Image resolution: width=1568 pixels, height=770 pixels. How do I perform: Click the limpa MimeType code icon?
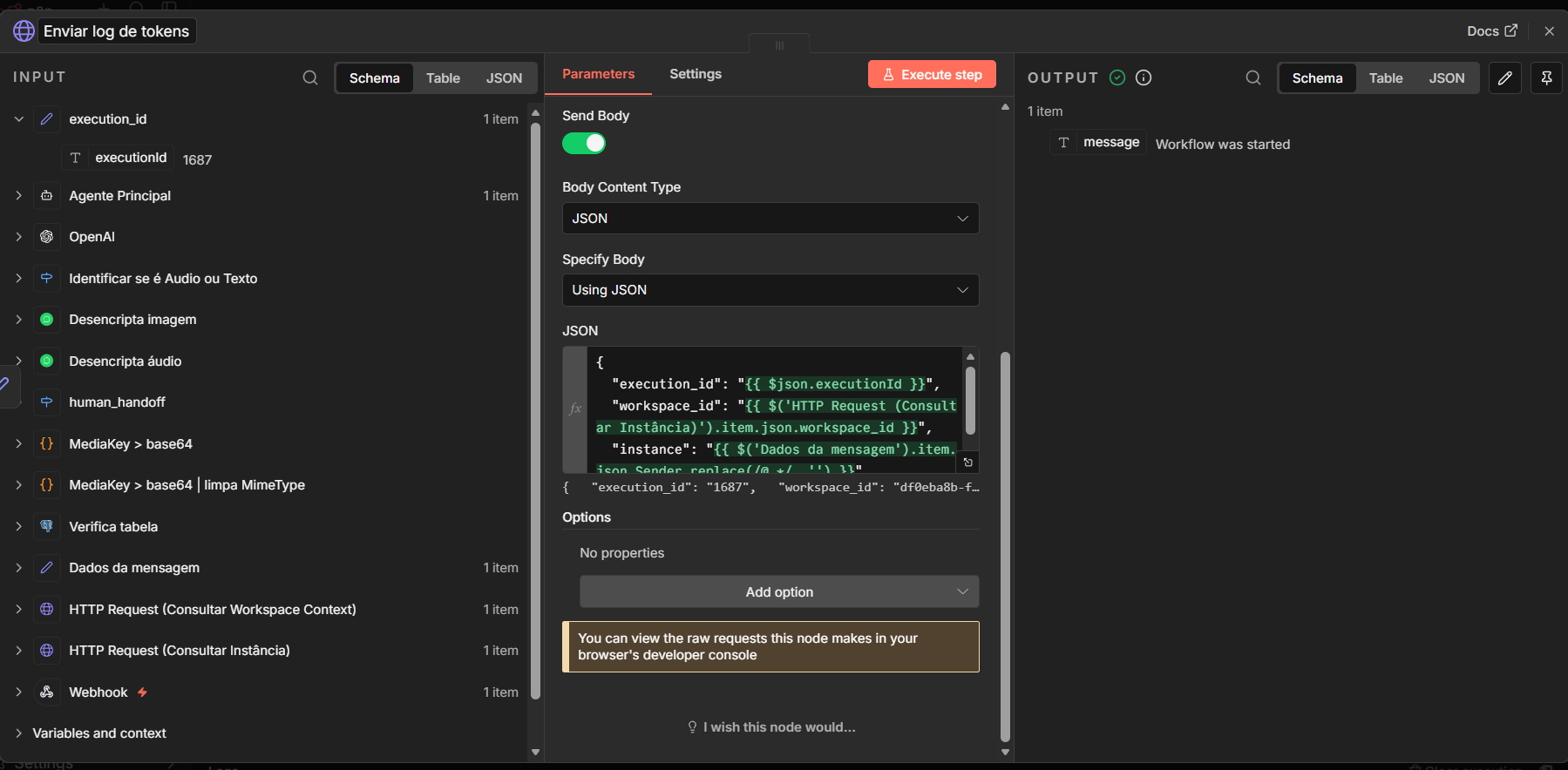[47, 485]
